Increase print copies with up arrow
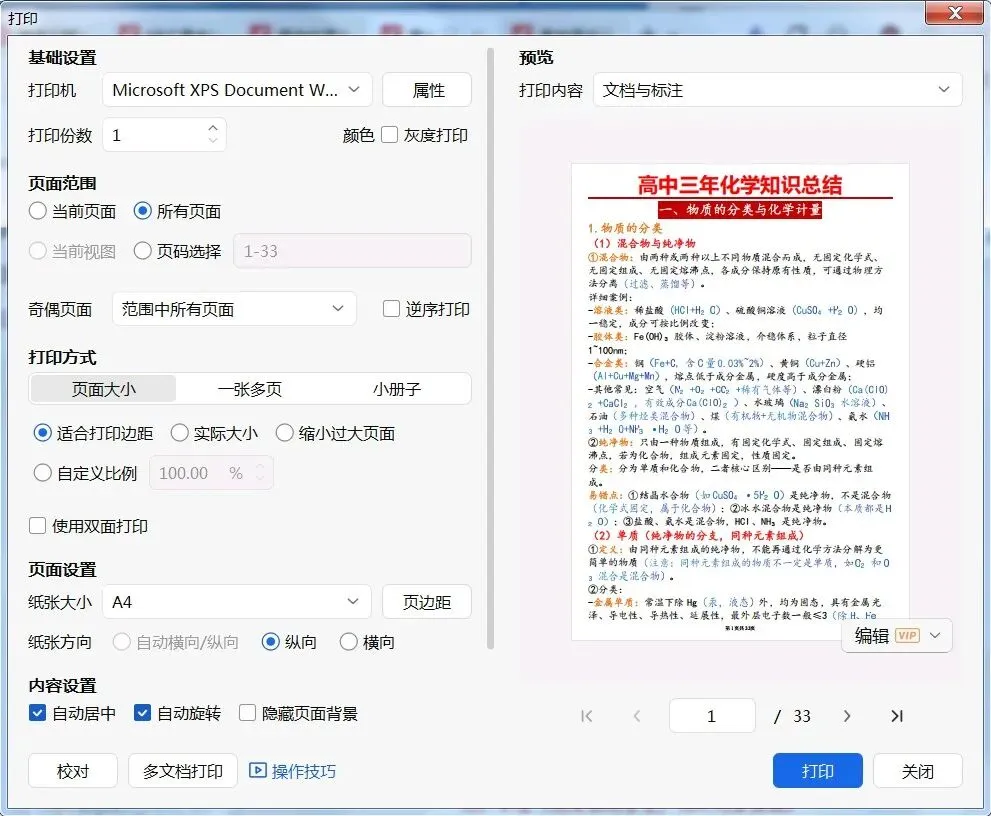The height and width of the screenshot is (816, 991). click(213, 127)
